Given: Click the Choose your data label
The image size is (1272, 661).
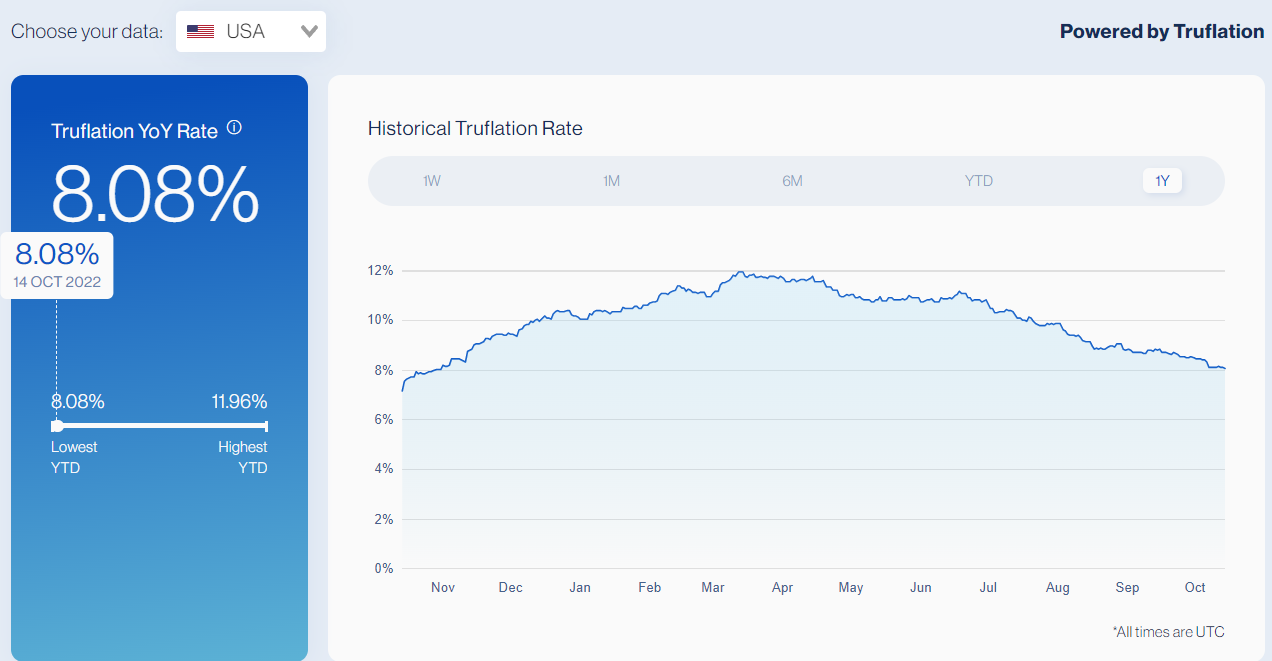Looking at the screenshot, I should 87,31.
